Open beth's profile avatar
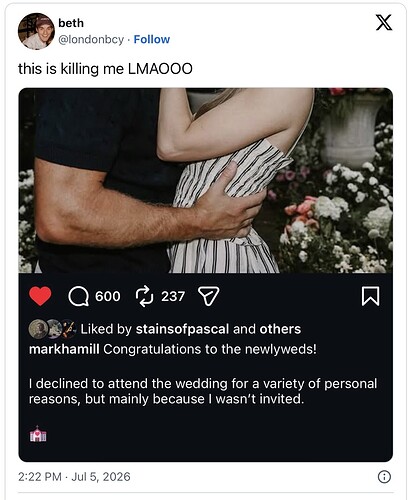Viewport: 412px width, 500px height. (36, 31)
